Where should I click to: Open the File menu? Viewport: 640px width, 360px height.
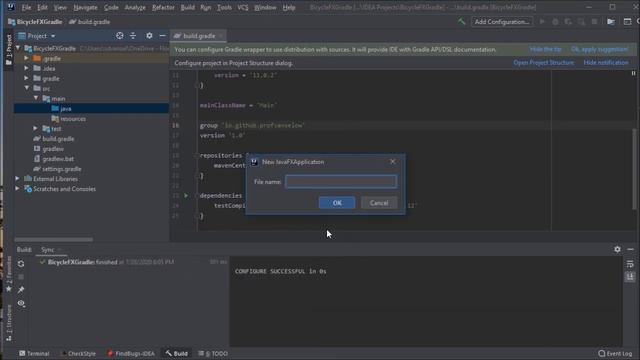point(26,7)
